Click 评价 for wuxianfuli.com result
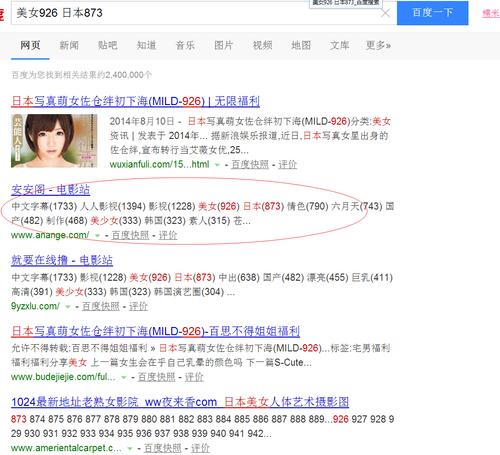500x455 pixels. 287,164
